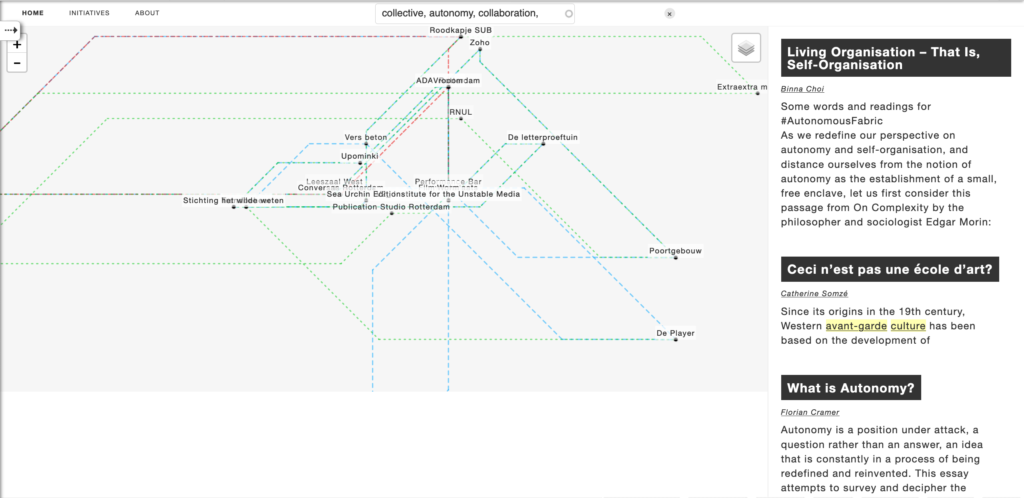Open the Home menu item
The width and height of the screenshot is (1024, 498).
[x=32, y=13]
